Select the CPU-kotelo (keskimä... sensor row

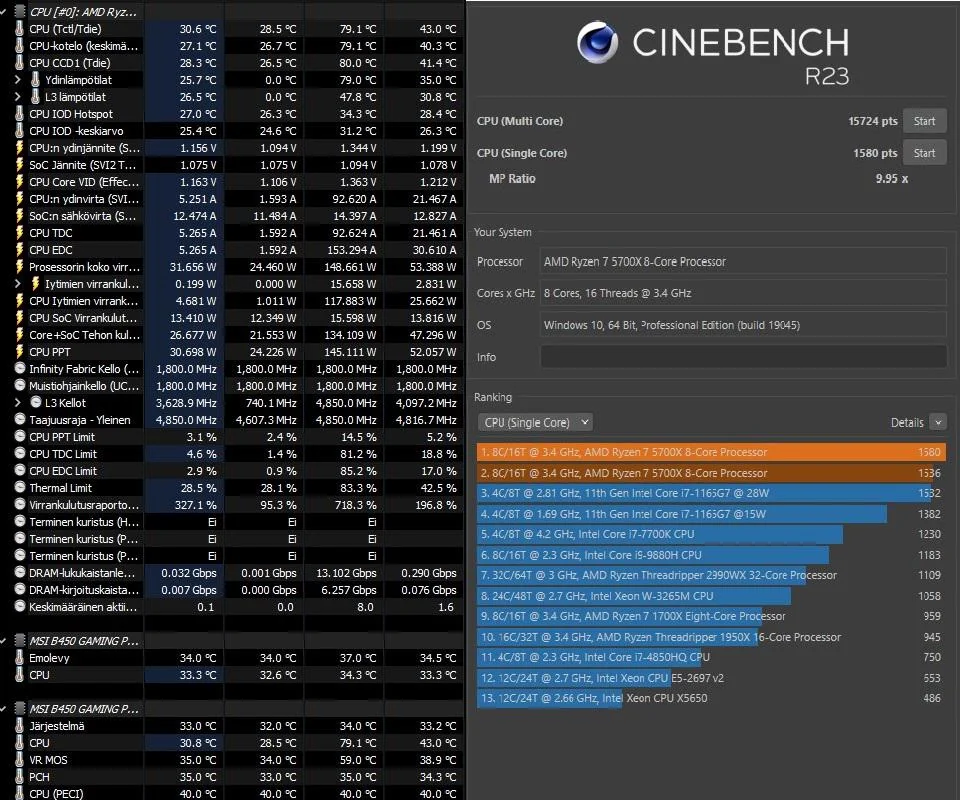click(231, 46)
